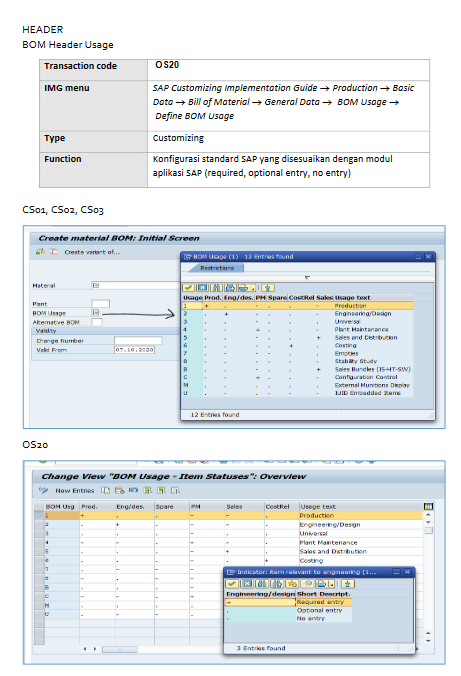Click cancel X icon in BOM Usage popup

coord(202,288)
